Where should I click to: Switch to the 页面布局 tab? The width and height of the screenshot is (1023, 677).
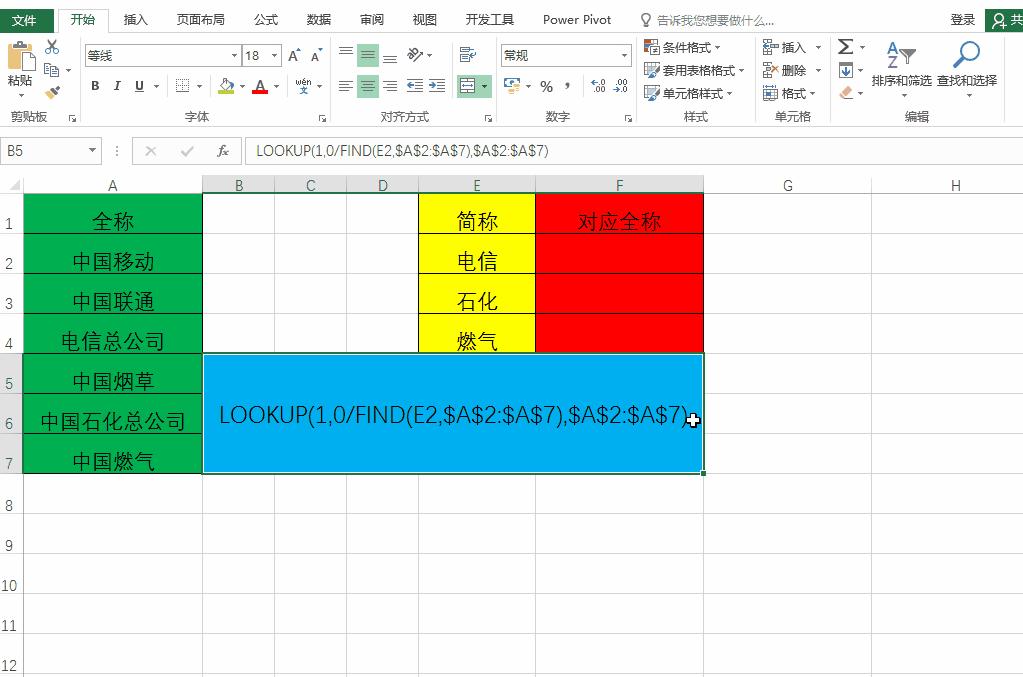(x=201, y=20)
